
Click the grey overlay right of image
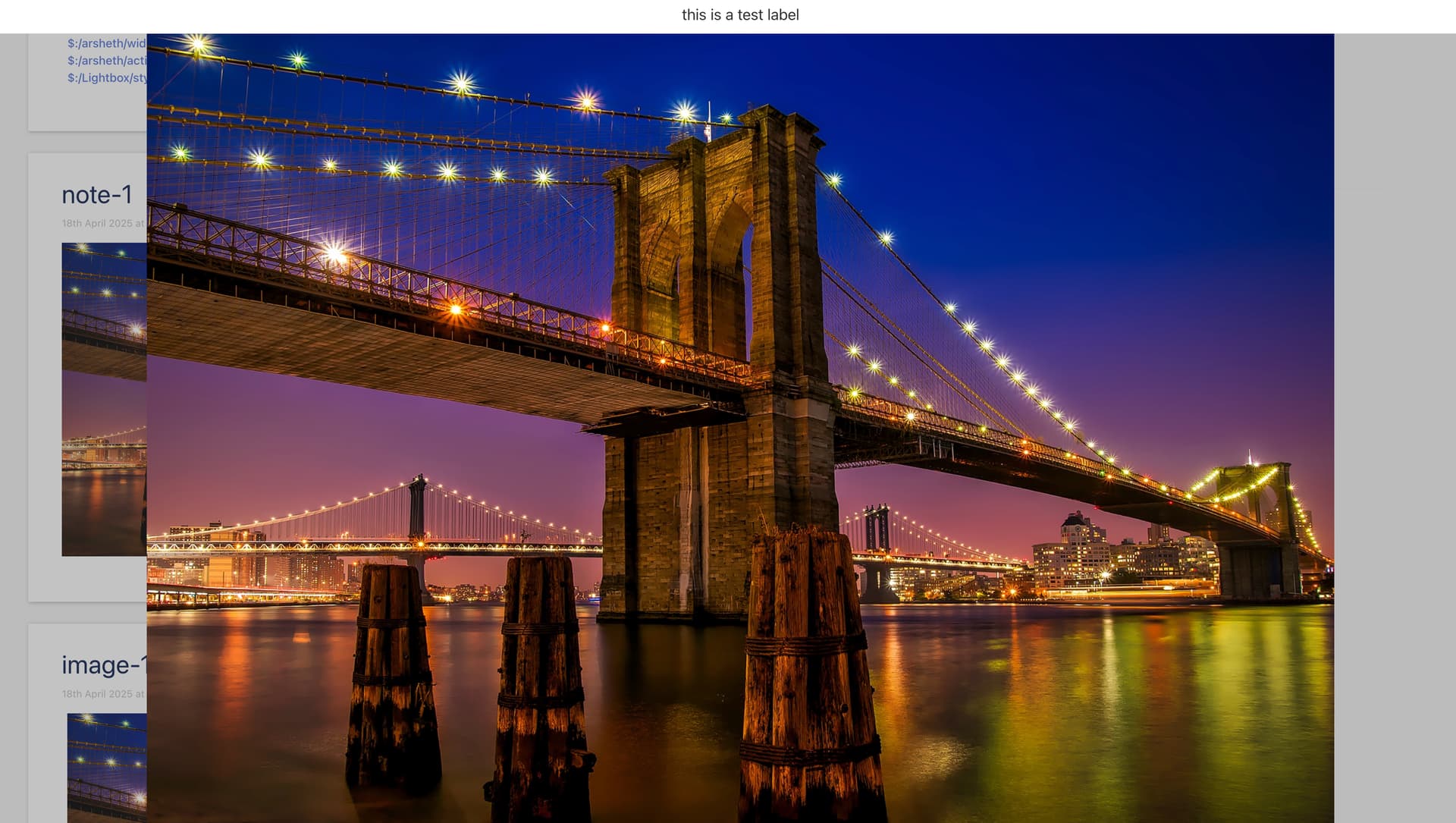coord(1395,428)
